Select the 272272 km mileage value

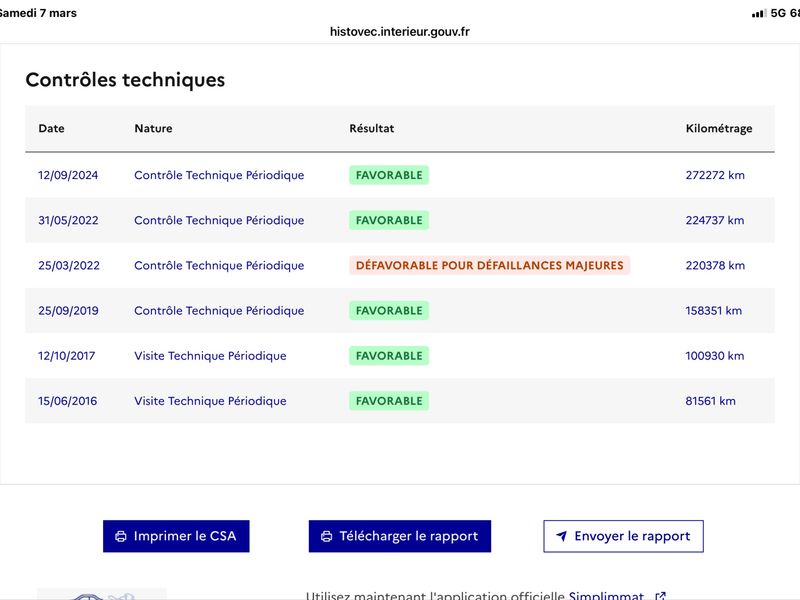click(715, 175)
